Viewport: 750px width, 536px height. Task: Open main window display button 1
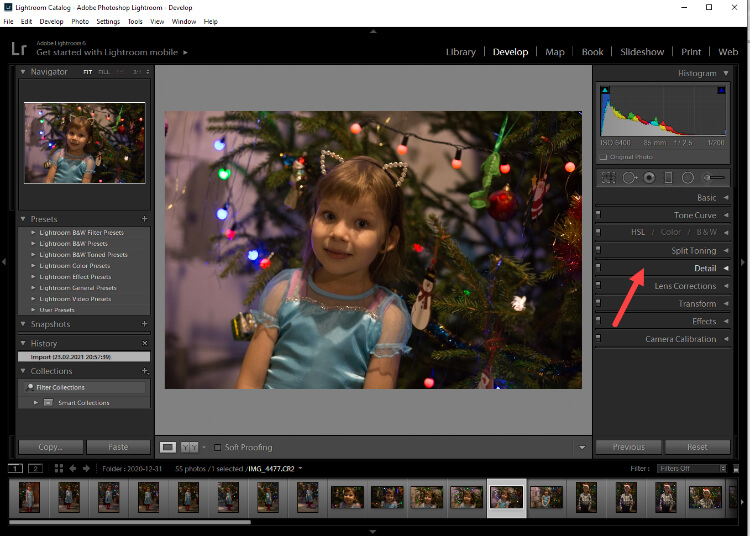point(15,469)
